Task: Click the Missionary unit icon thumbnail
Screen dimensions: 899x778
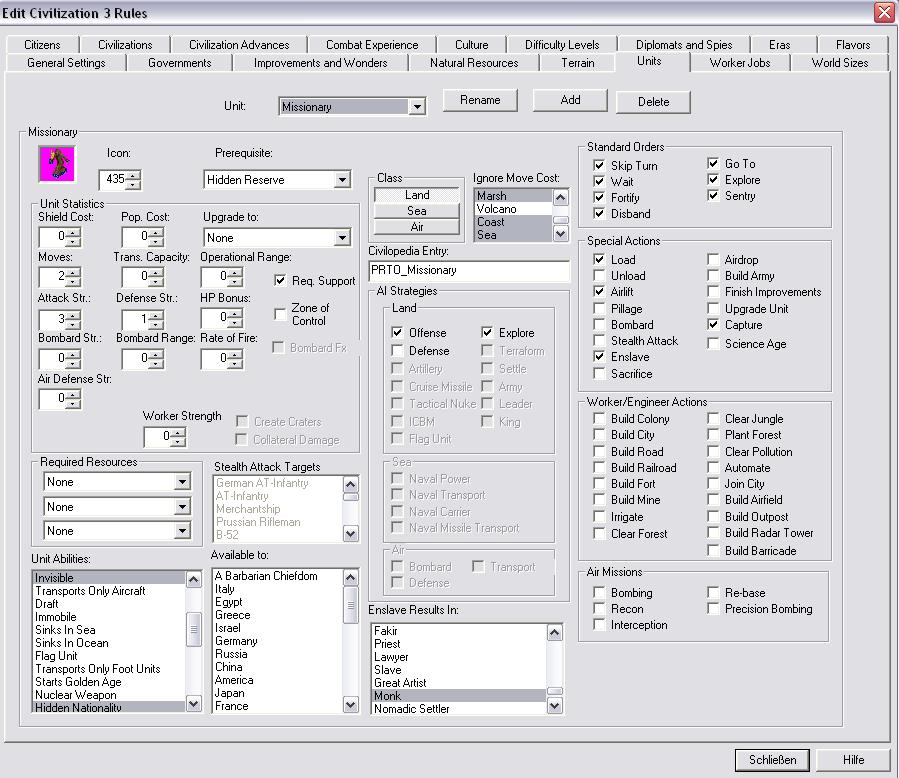Action: click(57, 163)
